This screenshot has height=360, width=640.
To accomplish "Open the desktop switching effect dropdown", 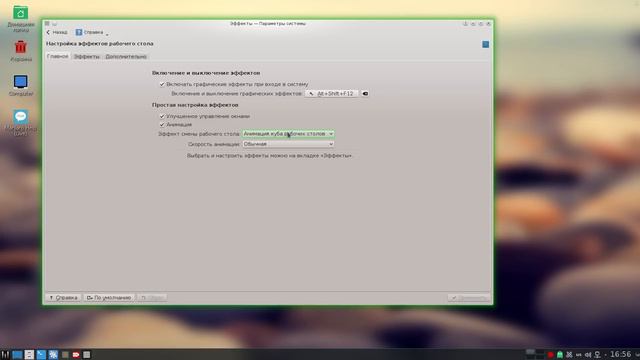I will (x=288, y=133).
